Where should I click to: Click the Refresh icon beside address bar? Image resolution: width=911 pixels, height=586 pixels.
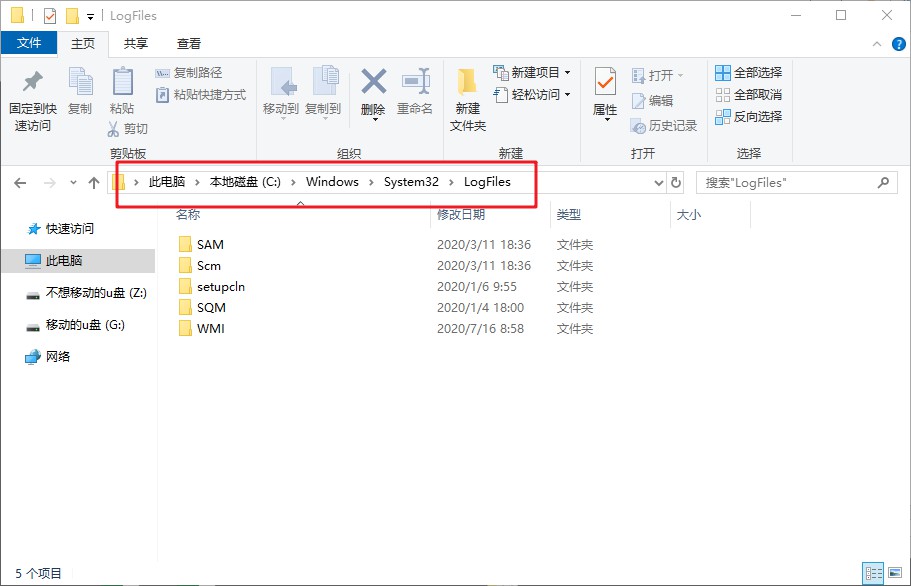pyautogui.click(x=676, y=183)
